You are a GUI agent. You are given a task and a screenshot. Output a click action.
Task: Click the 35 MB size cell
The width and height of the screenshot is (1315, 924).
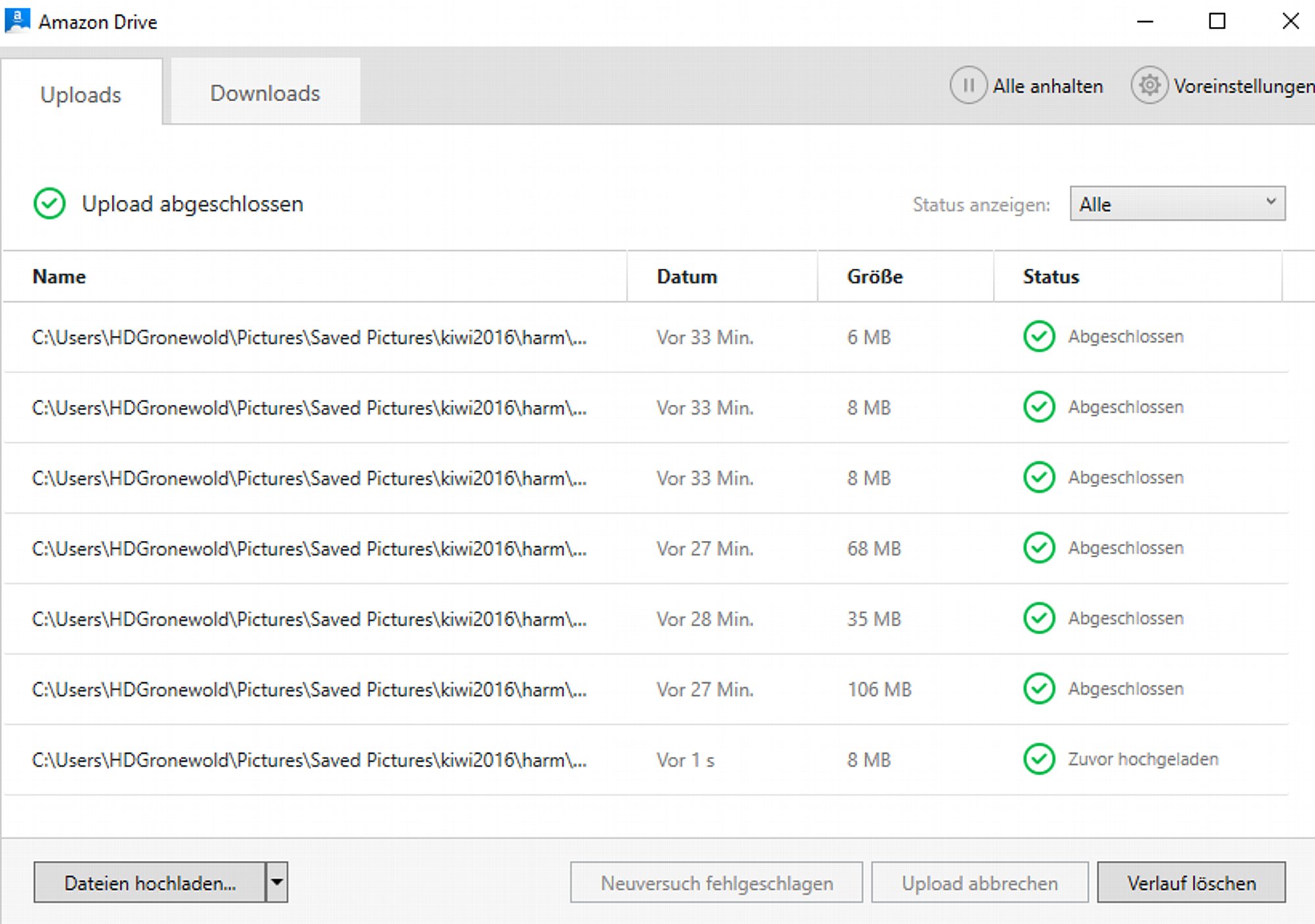click(x=874, y=618)
